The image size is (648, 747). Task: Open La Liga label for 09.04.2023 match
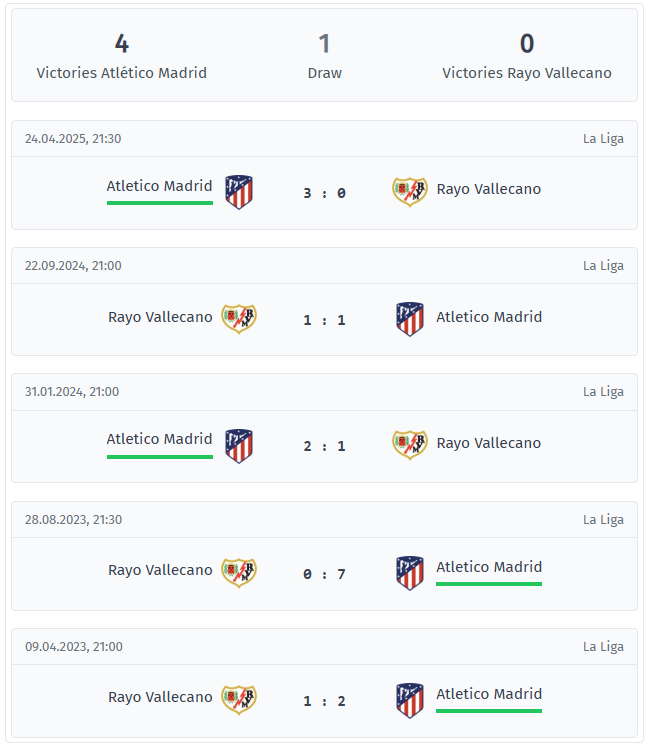pos(603,646)
